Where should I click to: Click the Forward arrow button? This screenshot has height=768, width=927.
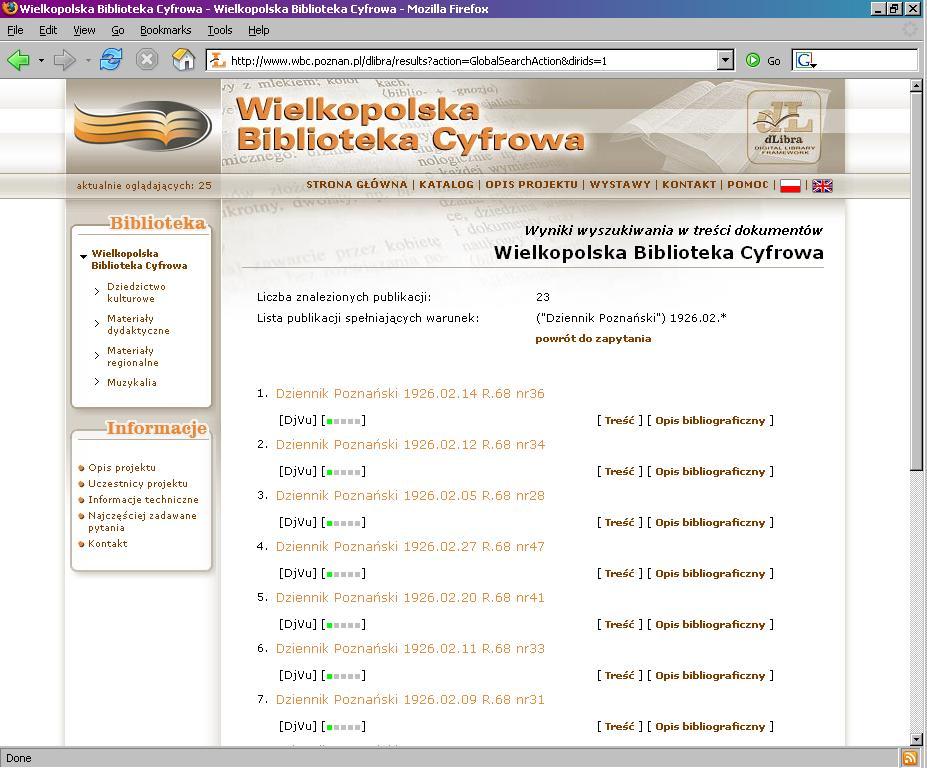[x=64, y=60]
